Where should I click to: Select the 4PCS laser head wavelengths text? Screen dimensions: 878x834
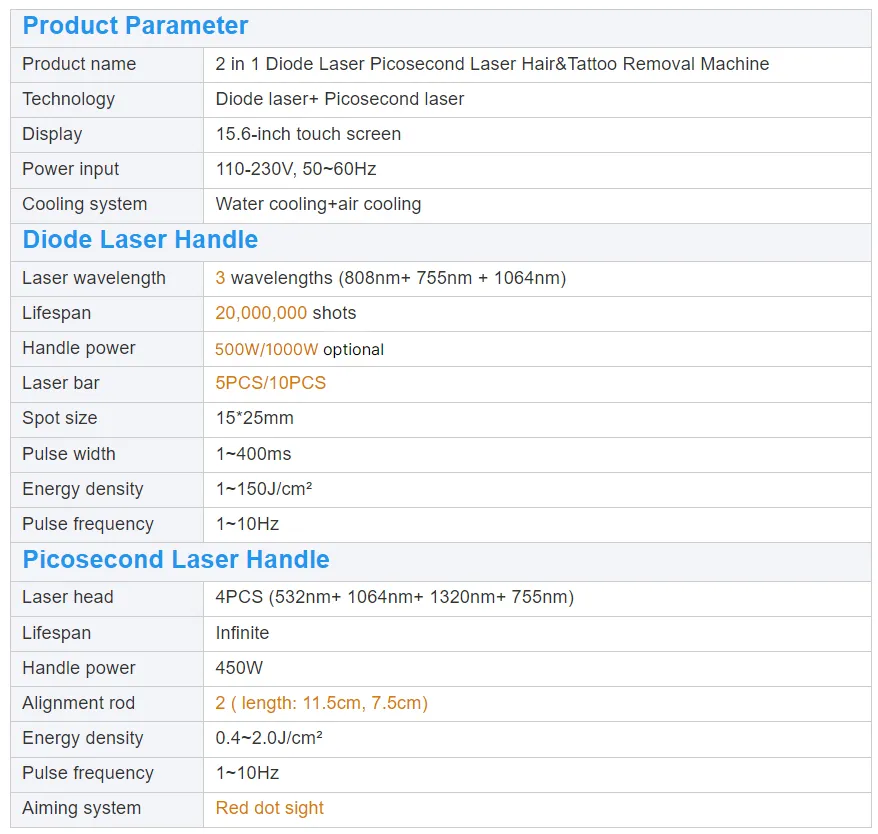coord(394,597)
